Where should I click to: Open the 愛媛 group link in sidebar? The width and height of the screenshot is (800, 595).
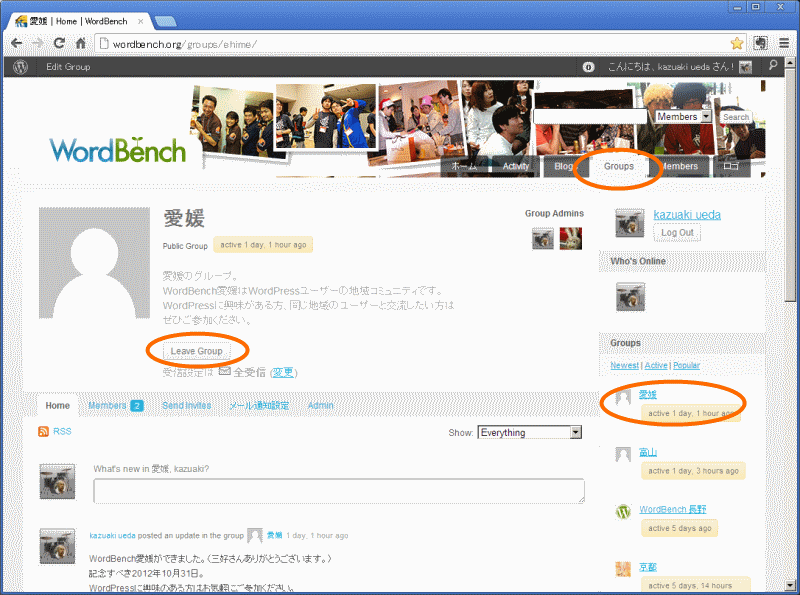point(647,394)
